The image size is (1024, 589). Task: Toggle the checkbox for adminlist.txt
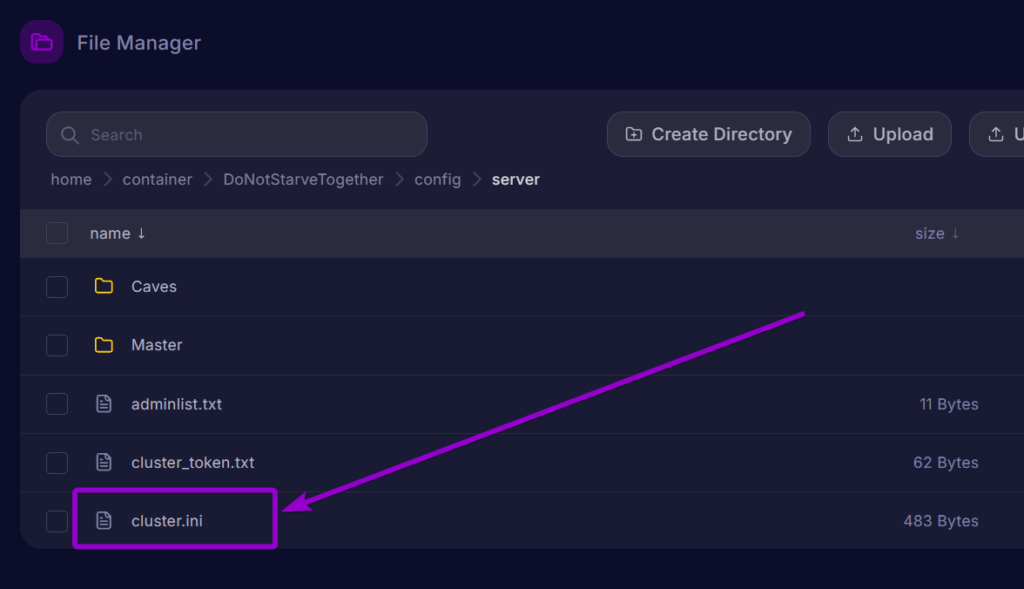57,404
